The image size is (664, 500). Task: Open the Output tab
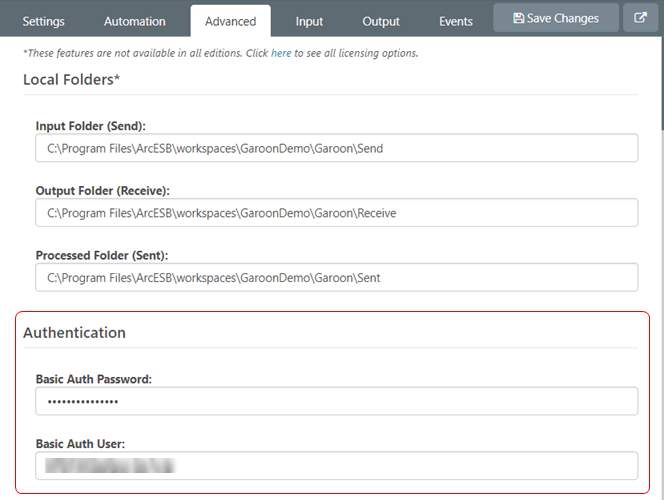[381, 21]
